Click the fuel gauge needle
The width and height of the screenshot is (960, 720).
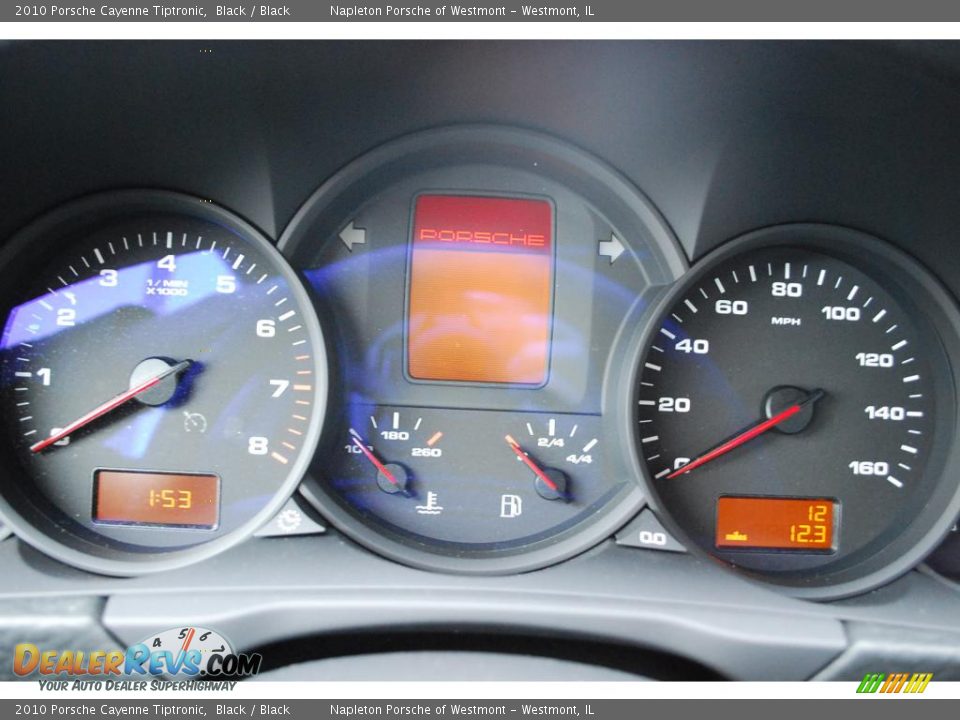point(531,463)
